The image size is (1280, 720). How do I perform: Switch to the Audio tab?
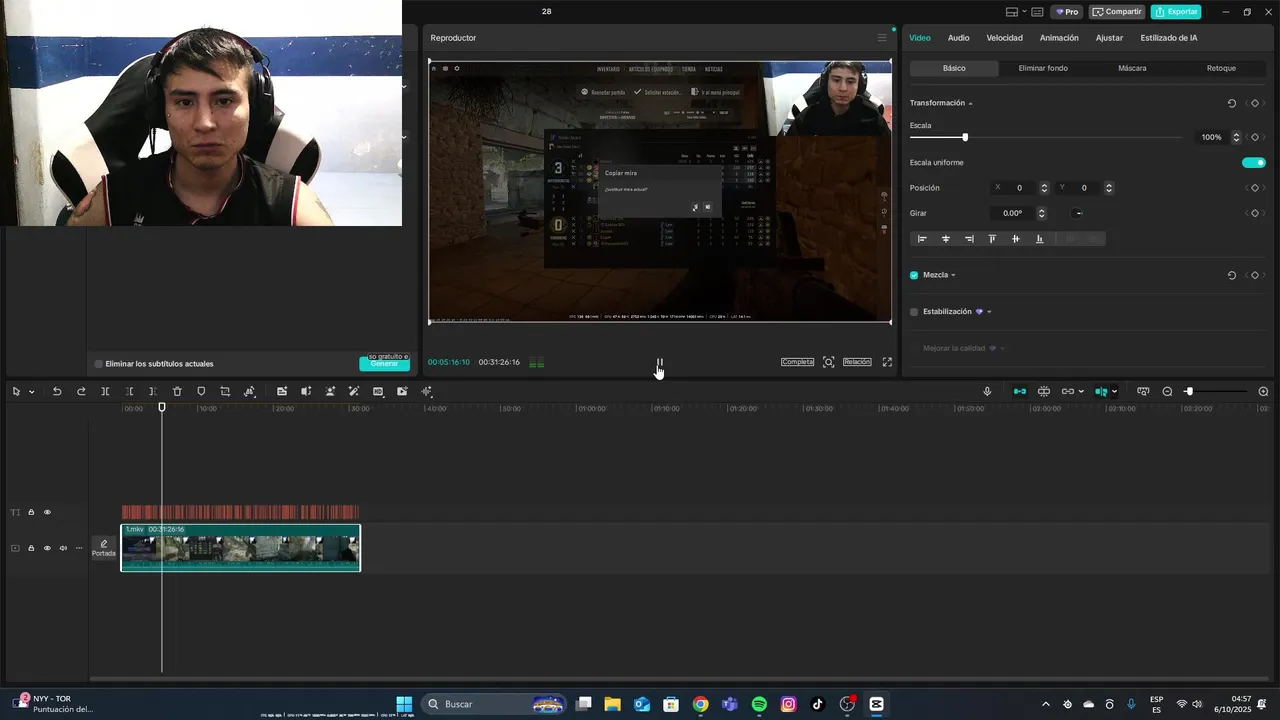[x=958, y=38]
